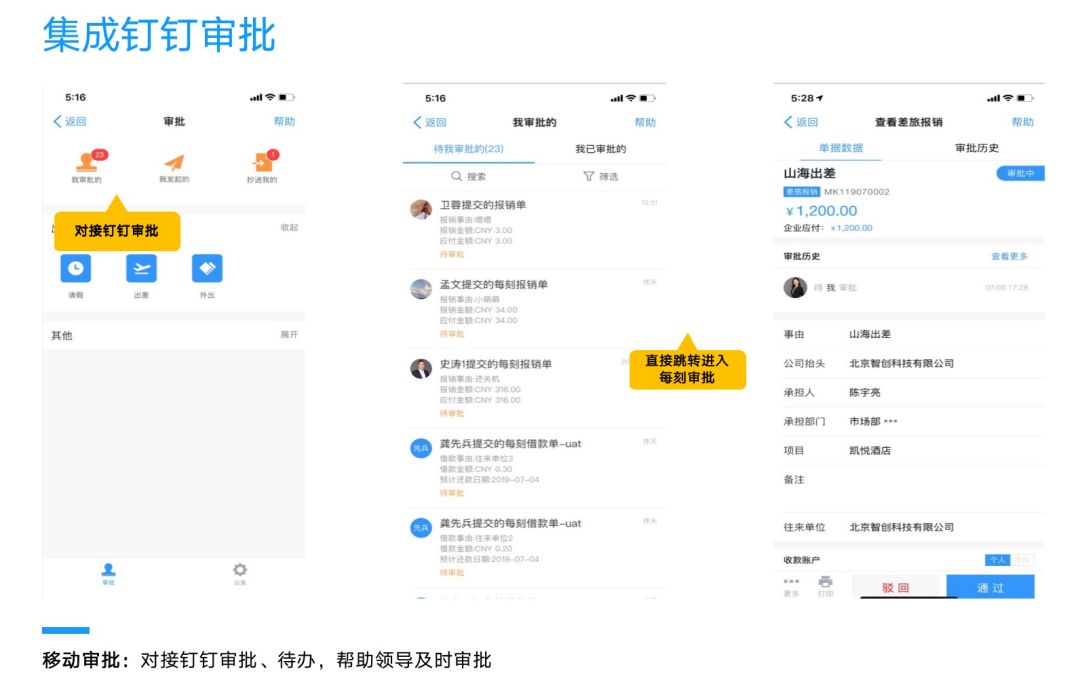
Task: Tap 往来单位 value 北京智创科技有限公司
Action: pyautogui.click(x=901, y=527)
